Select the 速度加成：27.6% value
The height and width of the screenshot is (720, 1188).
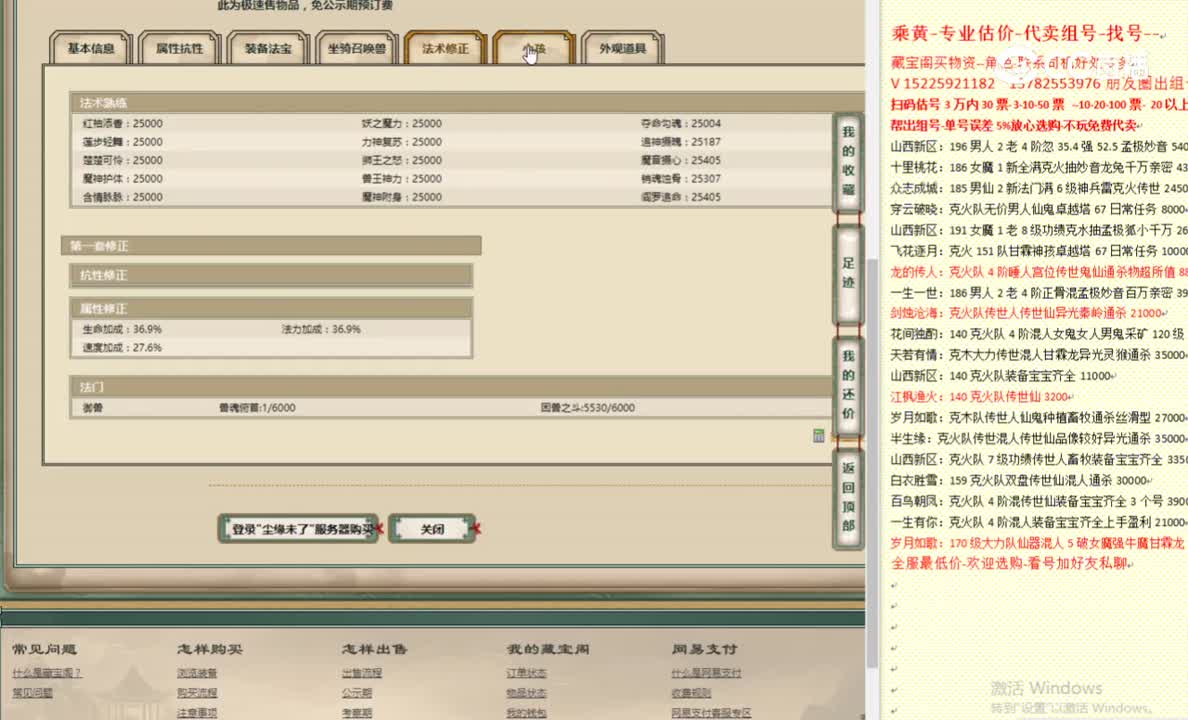click(122, 347)
